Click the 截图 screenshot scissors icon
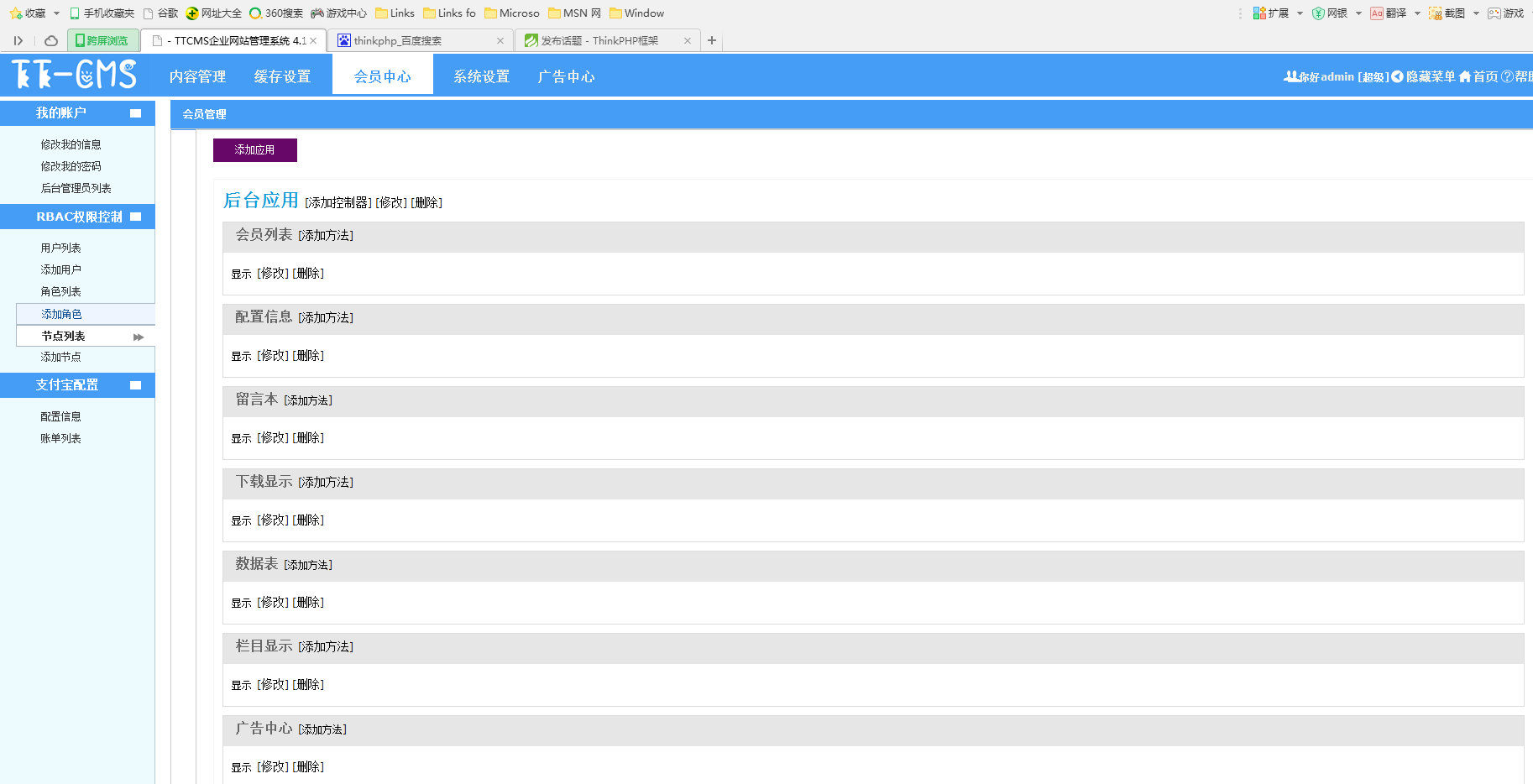The width and height of the screenshot is (1533, 784). click(x=1436, y=13)
